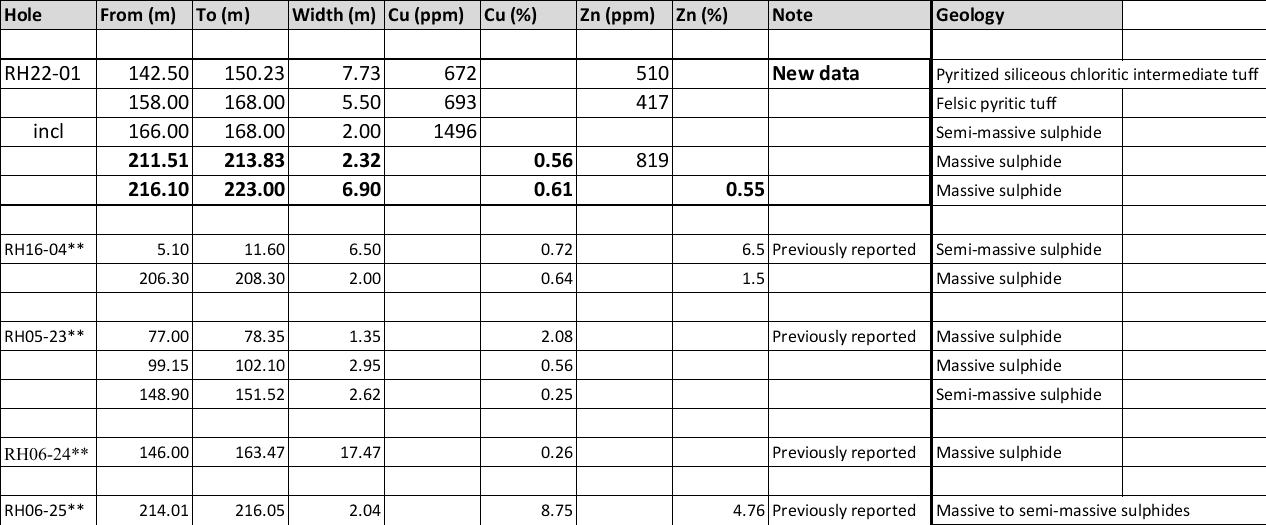Click the RH06-24** hole cell

pyautogui.click(x=48, y=452)
